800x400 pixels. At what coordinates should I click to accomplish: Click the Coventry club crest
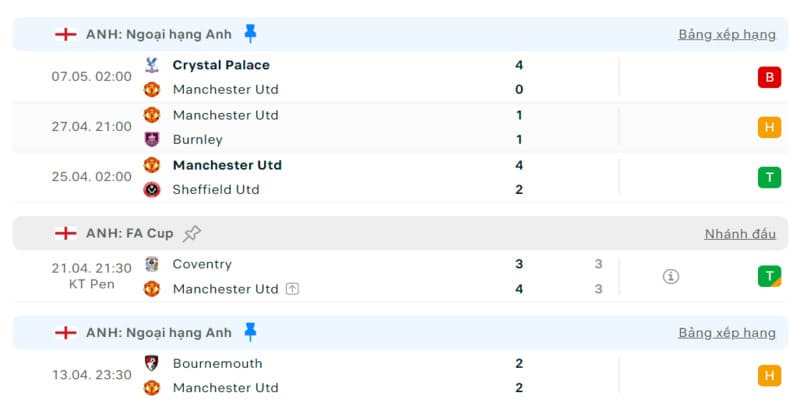tap(152, 264)
